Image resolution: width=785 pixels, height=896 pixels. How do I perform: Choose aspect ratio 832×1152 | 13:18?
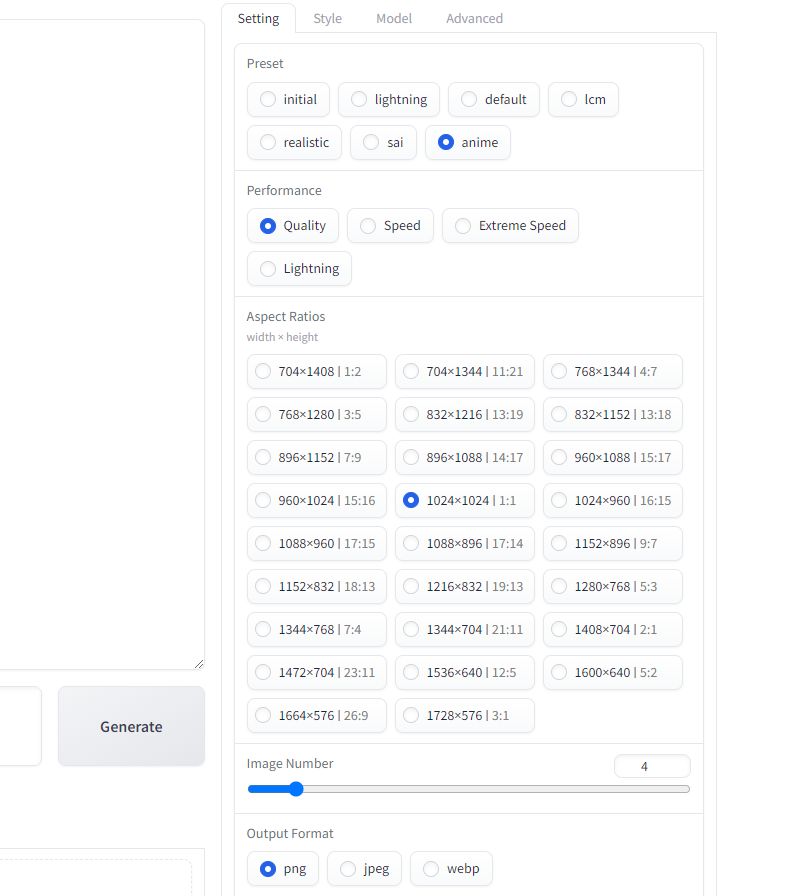pyautogui.click(x=612, y=414)
